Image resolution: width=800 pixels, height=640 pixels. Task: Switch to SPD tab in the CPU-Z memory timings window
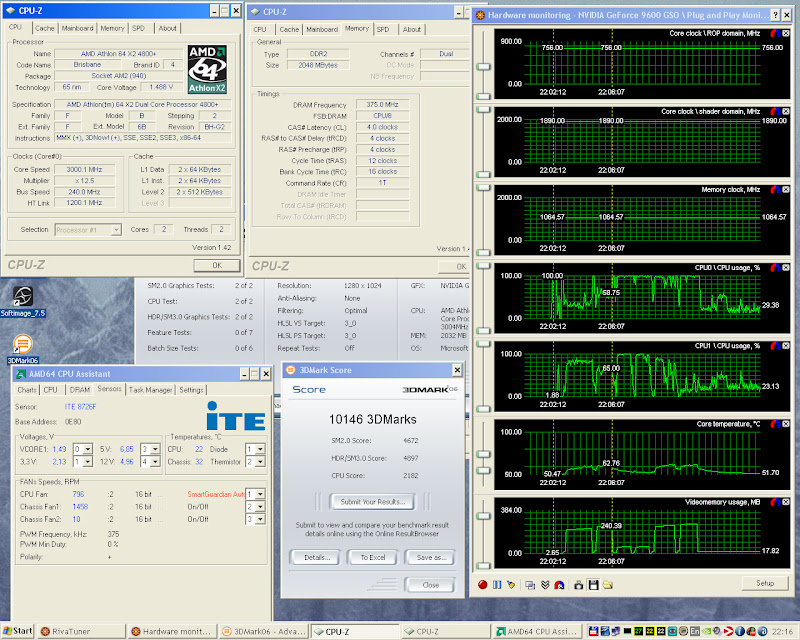point(383,30)
